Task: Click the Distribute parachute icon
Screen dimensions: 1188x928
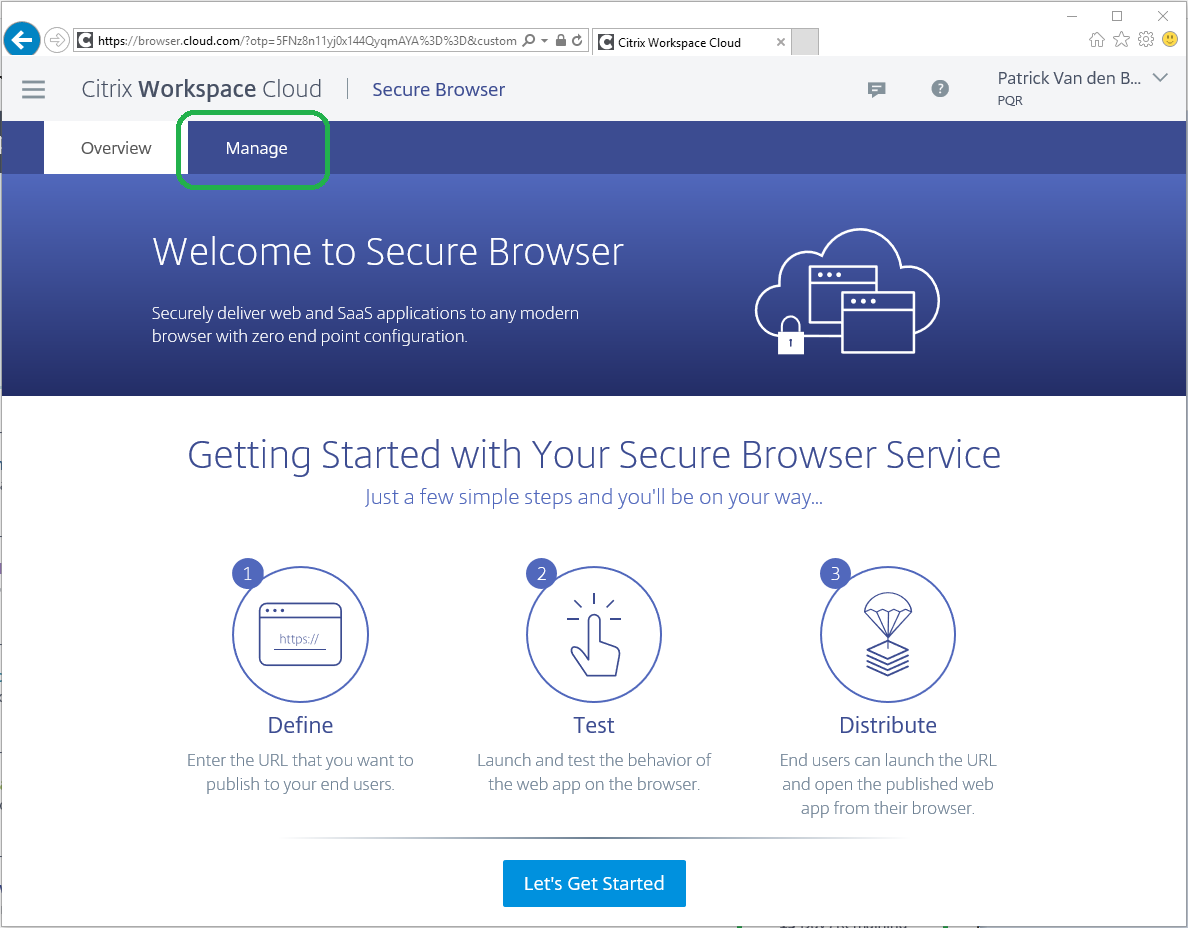Action: coord(887,634)
